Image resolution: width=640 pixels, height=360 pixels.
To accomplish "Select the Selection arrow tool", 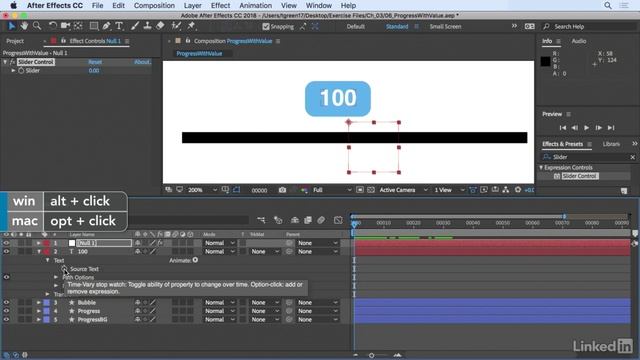I will coord(11,26).
